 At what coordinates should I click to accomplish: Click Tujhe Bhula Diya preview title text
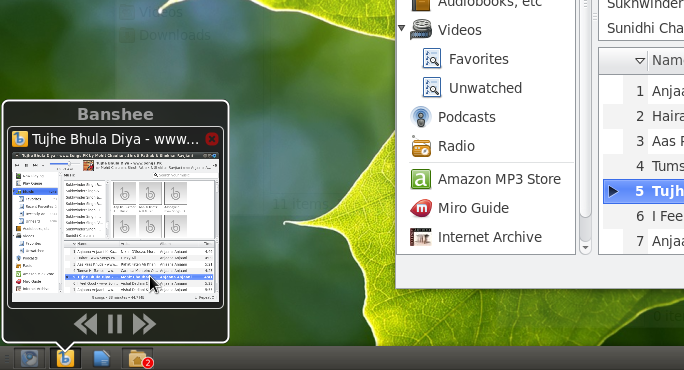click(115, 139)
